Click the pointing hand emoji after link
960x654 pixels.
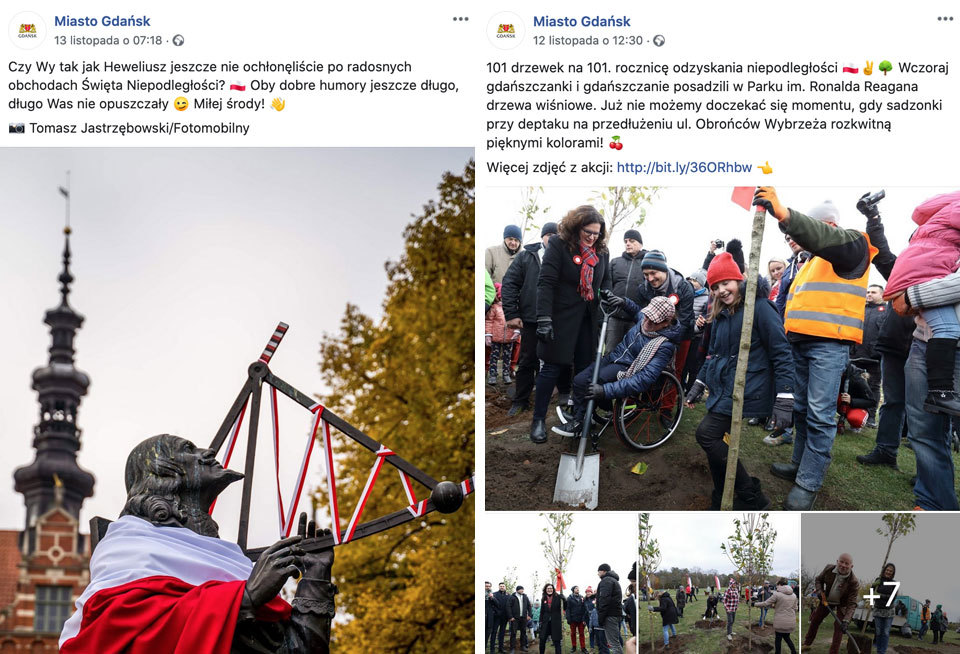pyautogui.click(x=765, y=167)
